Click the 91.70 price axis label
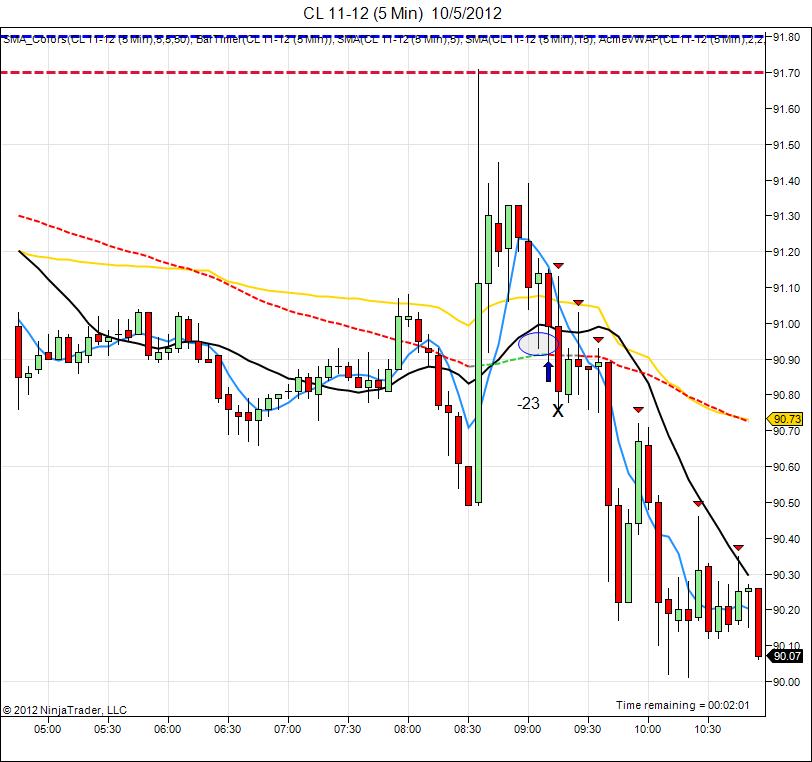Viewport: 812px width, 762px height. [786, 73]
